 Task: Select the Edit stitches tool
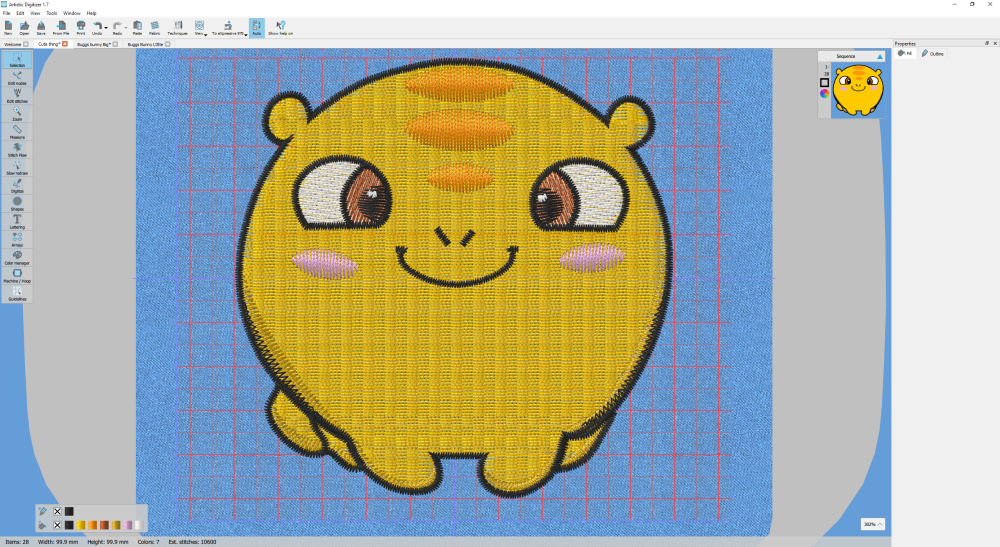tap(17, 96)
